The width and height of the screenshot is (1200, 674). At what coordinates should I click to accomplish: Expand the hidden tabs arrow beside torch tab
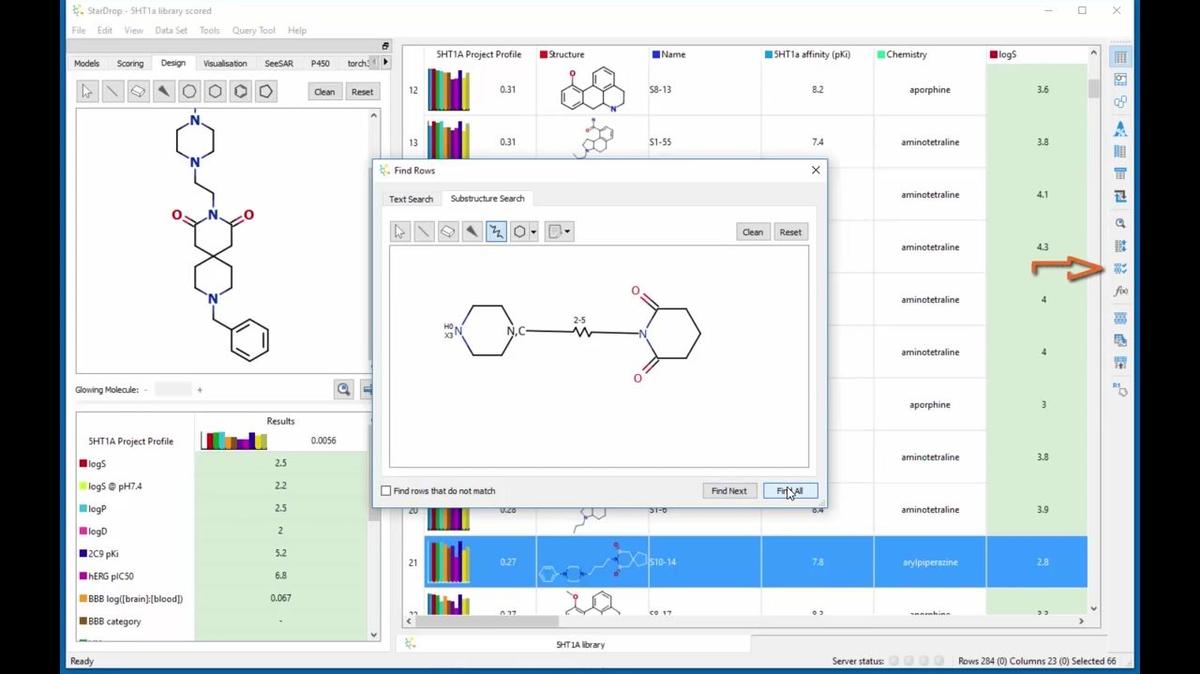[384, 62]
